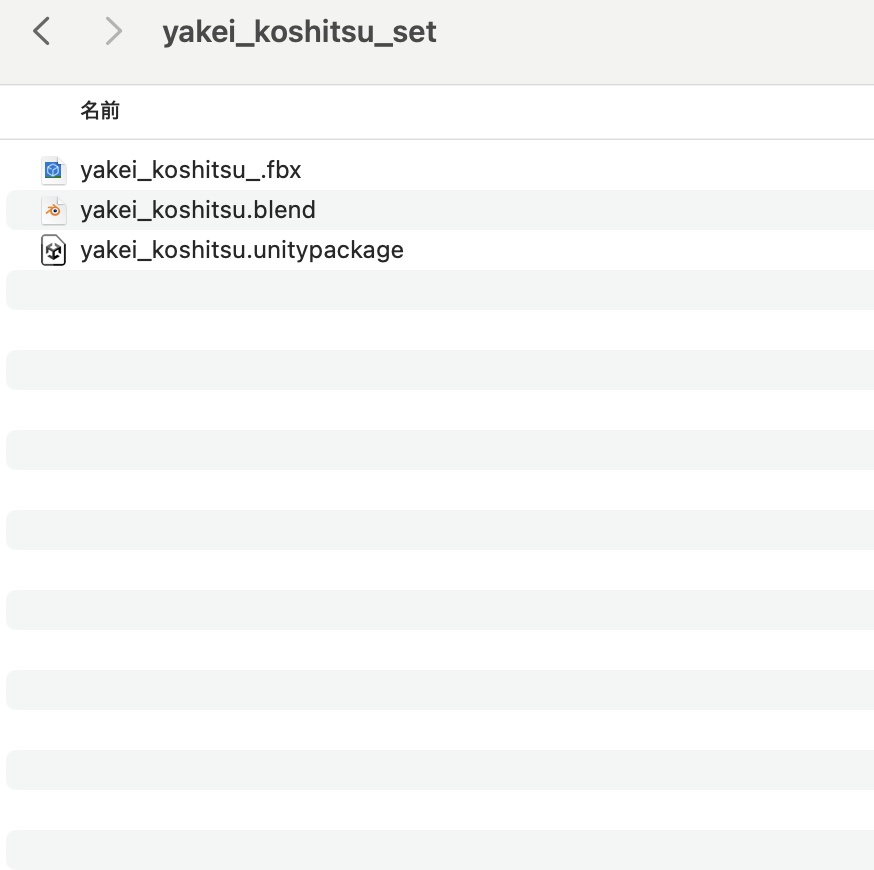This screenshot has height=870, width=874.
Task: Click the filename text yakei_koshitsu.unitypackage
Action: [x=242, y=250]
